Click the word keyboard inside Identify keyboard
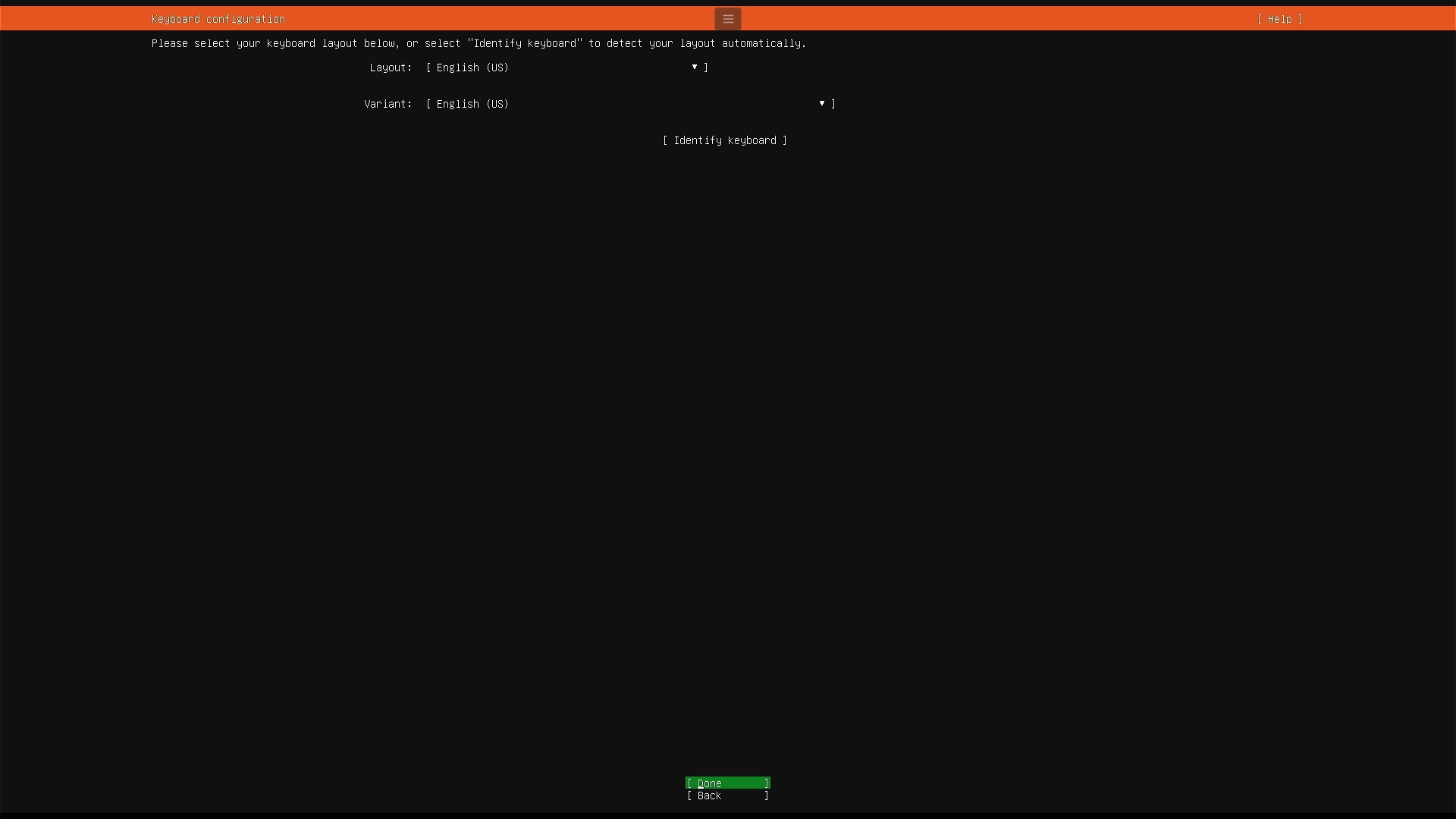Image resolution: width=1456 pixels, height=819 pixels. (x=752, y=140)
